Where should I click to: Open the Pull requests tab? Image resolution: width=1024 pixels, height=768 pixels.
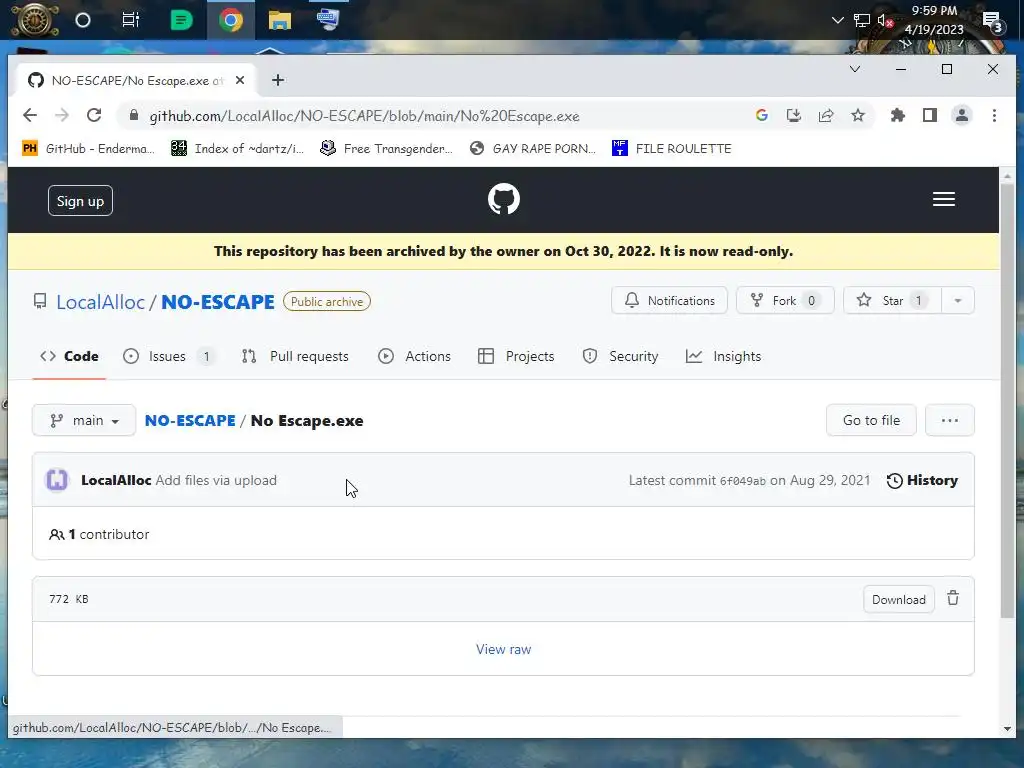[295, 357]
